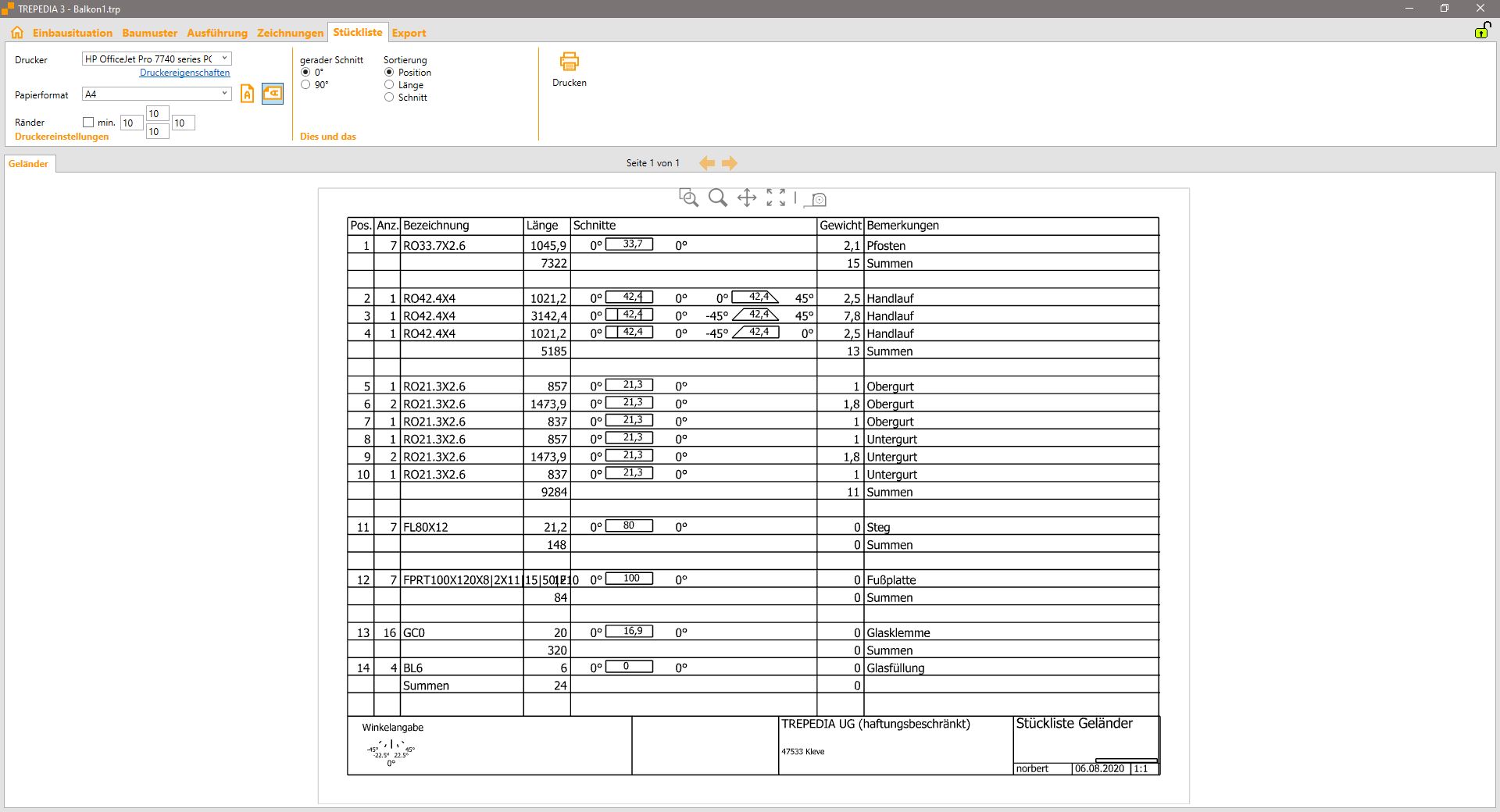
Task: Select landscape page orientation icon
Action: coord(272,94)
